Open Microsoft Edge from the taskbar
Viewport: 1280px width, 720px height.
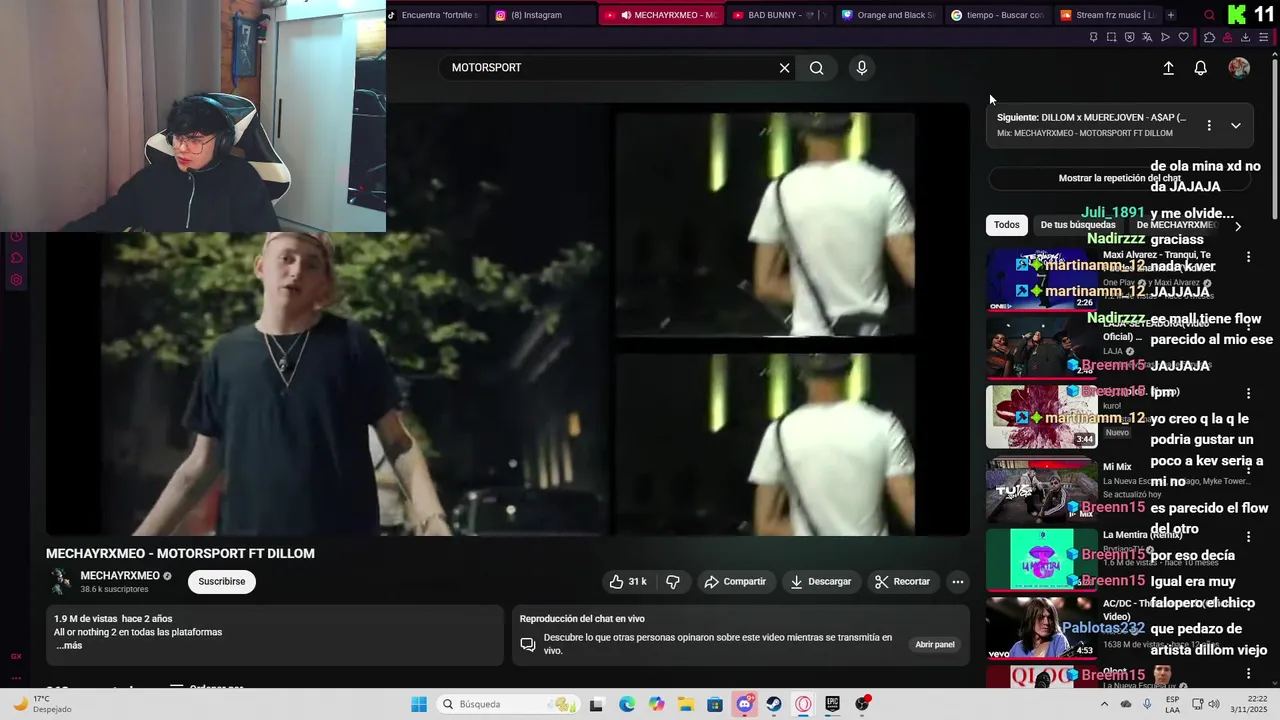point(627,704)
